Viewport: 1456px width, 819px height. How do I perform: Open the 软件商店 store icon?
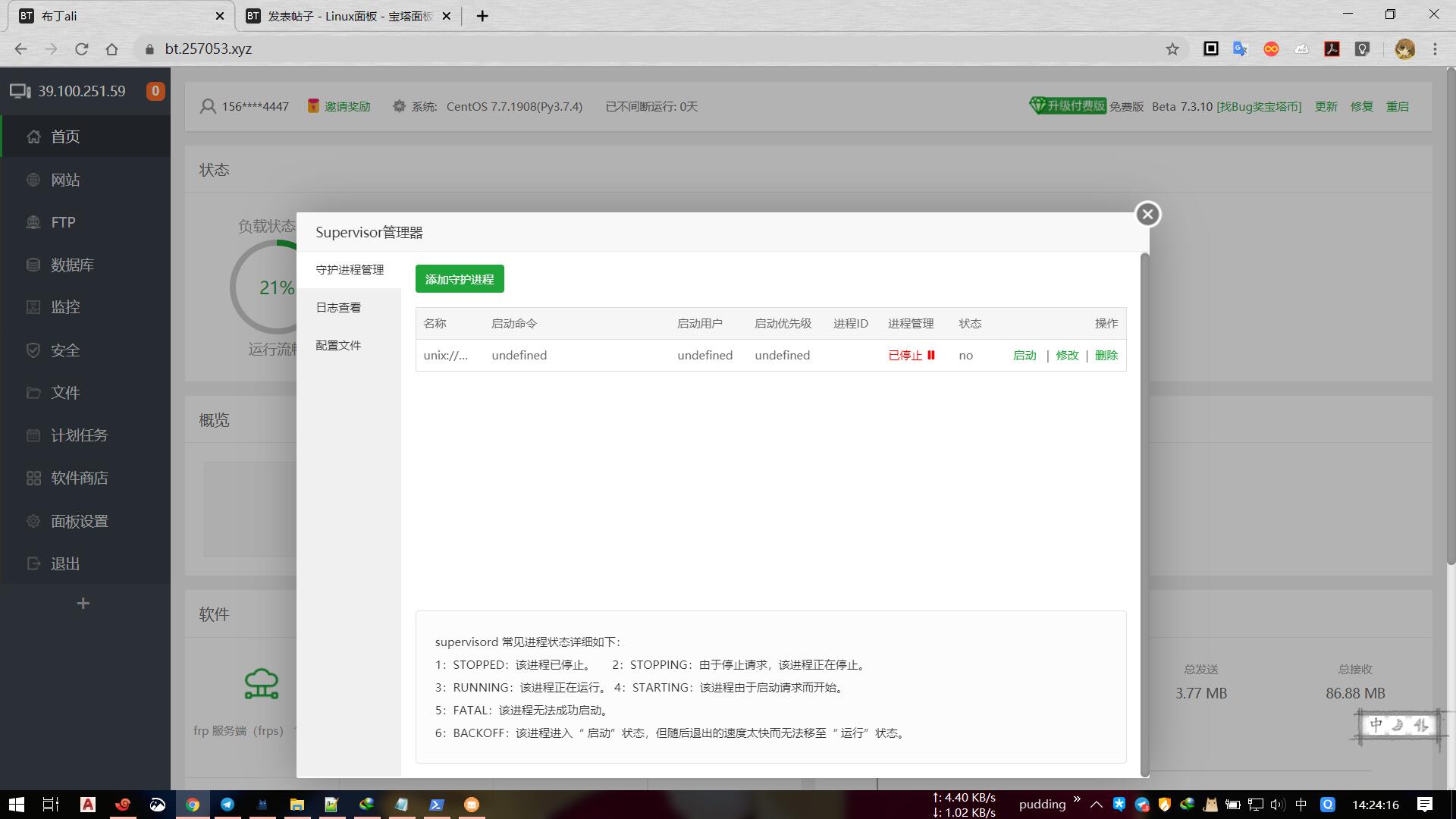(x=33, y=478)
